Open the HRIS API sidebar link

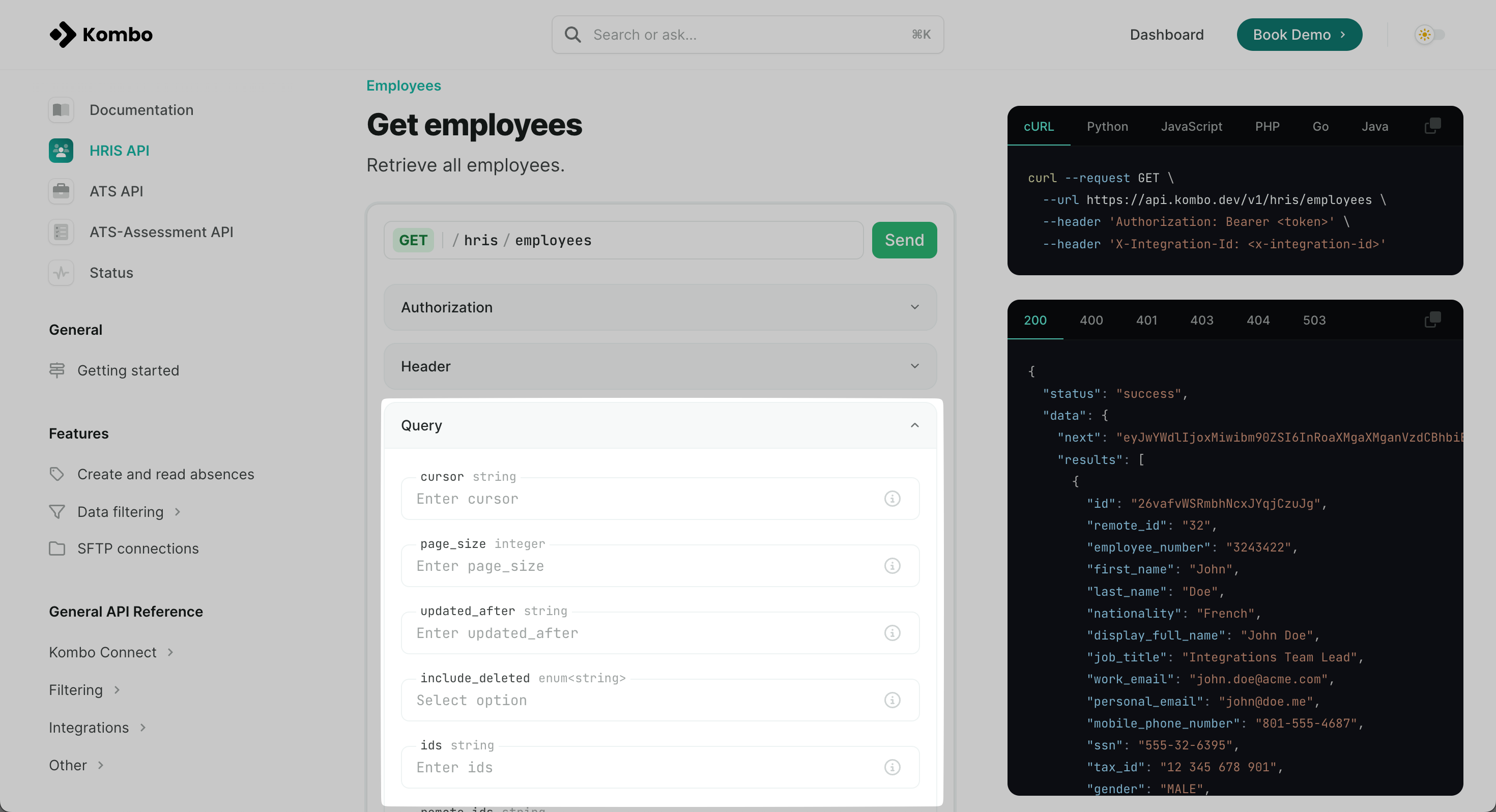(x=119, y=151)
